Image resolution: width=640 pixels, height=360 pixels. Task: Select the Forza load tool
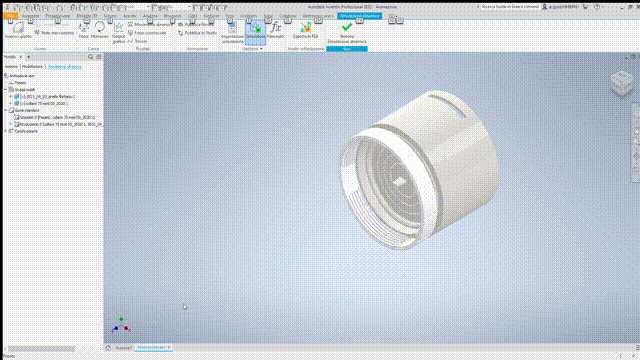tap(84, 30)
